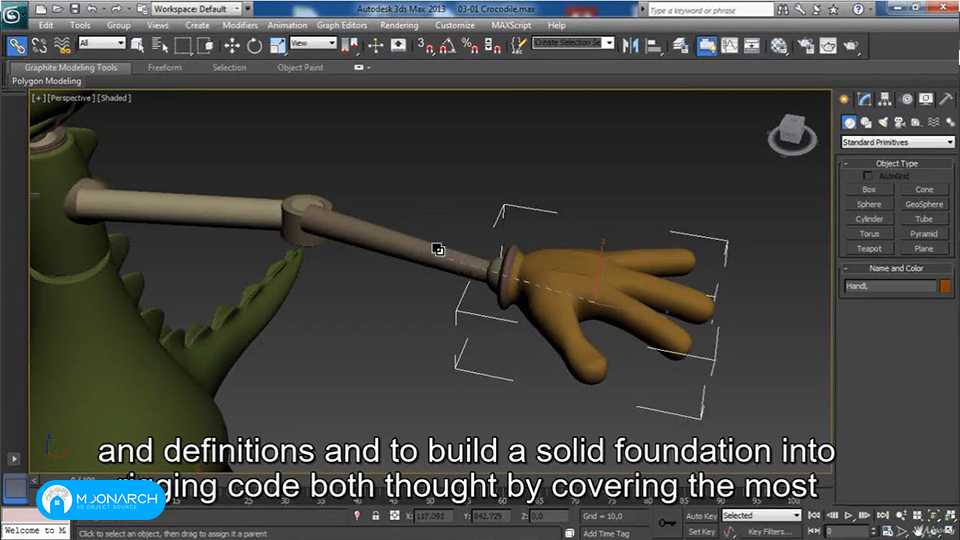960x540 pixels.
Task: Click the Align tool icon
Action: [x=654, y=45]
